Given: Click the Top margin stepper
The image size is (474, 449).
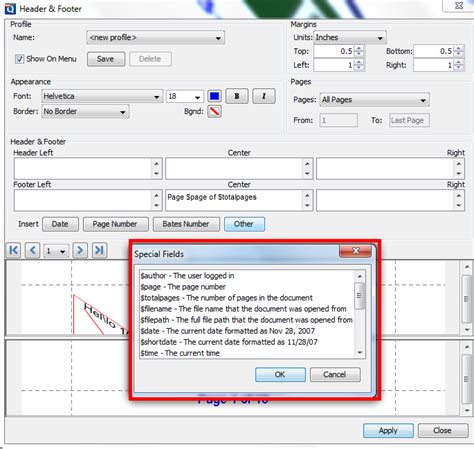Looking at the screenshot, I should coord(359,51).
